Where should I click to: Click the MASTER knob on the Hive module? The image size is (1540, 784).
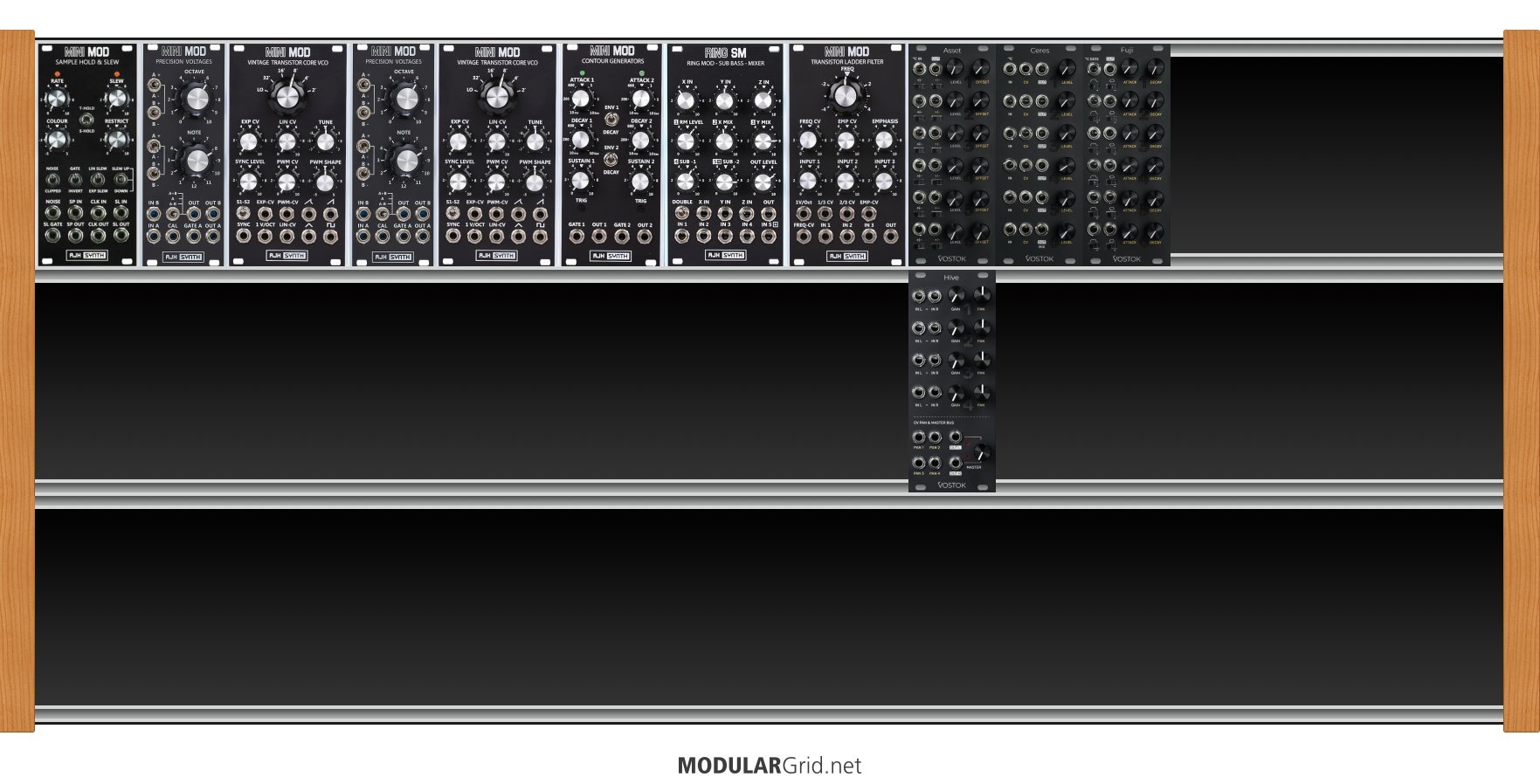click(982, 452)
